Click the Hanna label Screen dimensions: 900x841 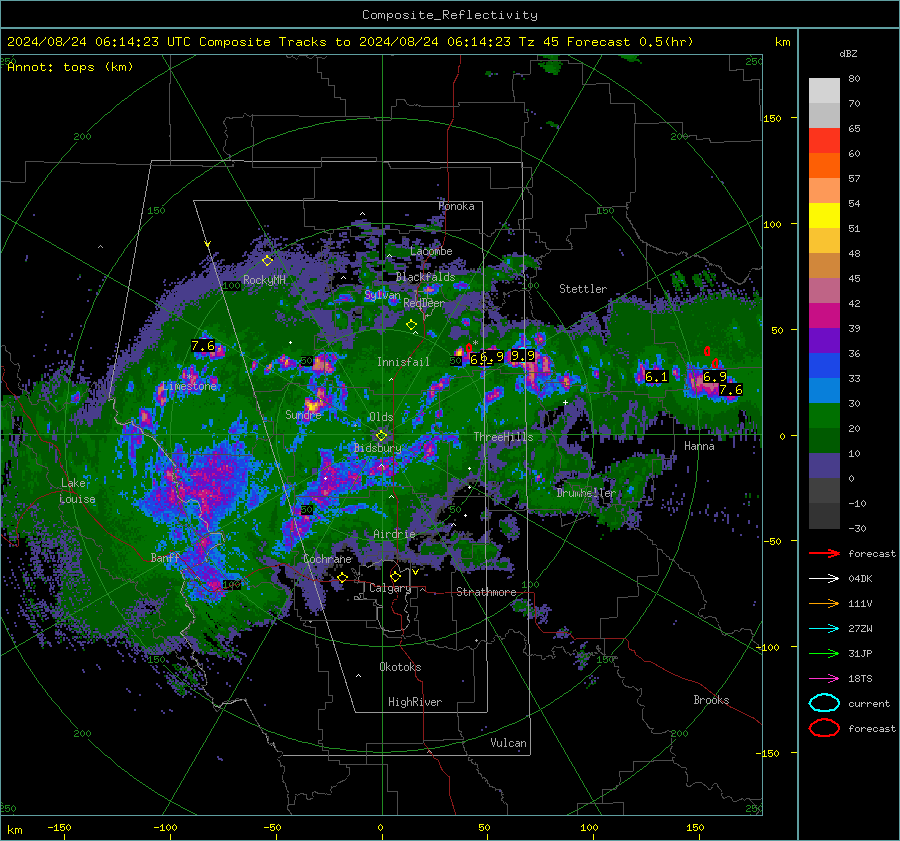point(699,446)
